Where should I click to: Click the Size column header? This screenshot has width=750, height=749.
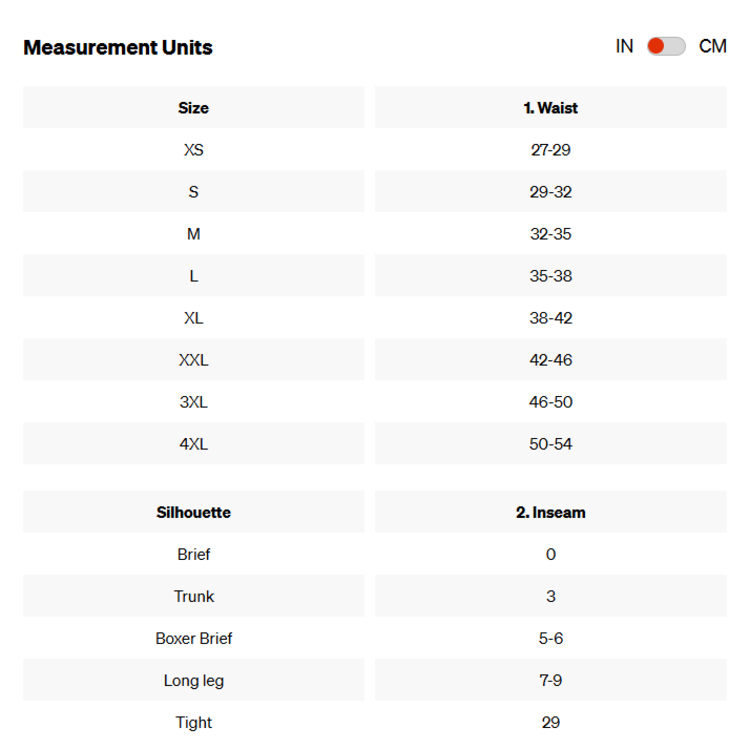coord(193,108)
